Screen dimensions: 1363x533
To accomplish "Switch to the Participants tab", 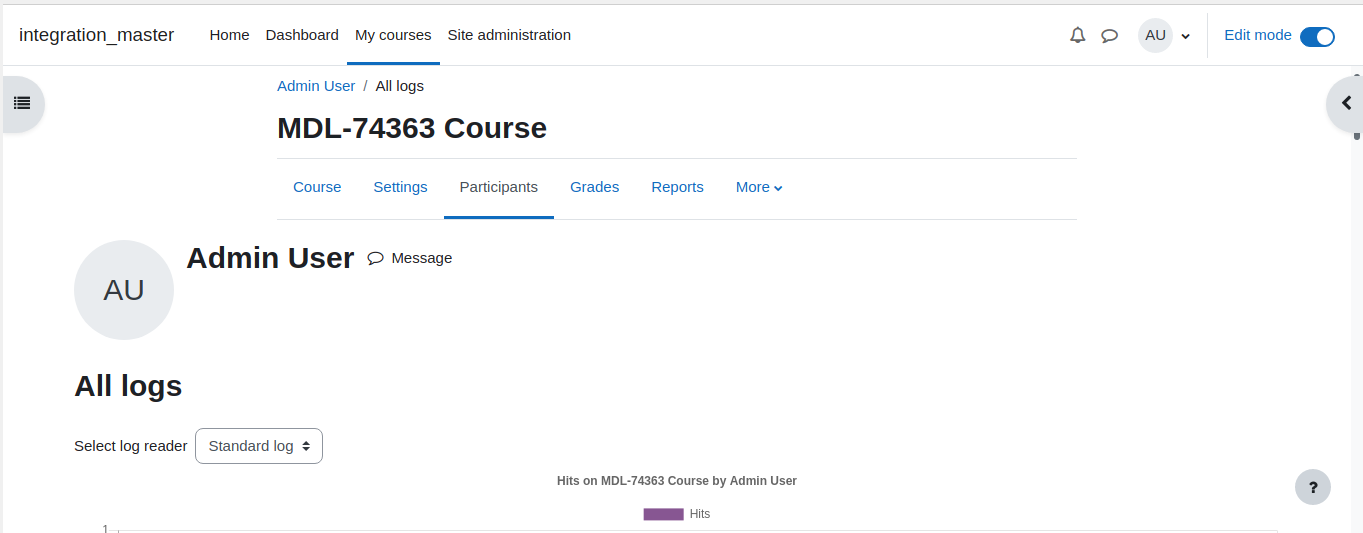I will click(x=499, y=187).
